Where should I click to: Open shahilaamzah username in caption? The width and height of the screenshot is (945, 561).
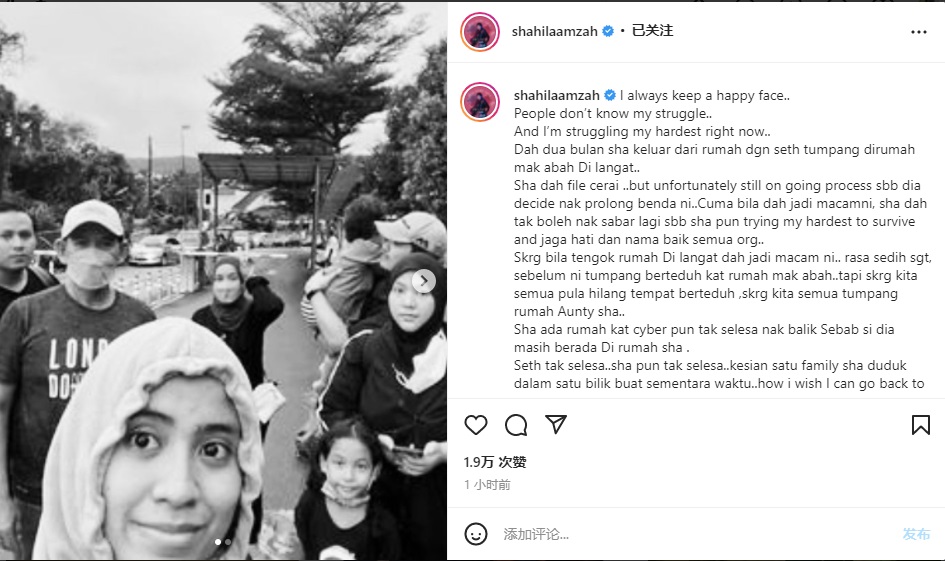point(556,95)
